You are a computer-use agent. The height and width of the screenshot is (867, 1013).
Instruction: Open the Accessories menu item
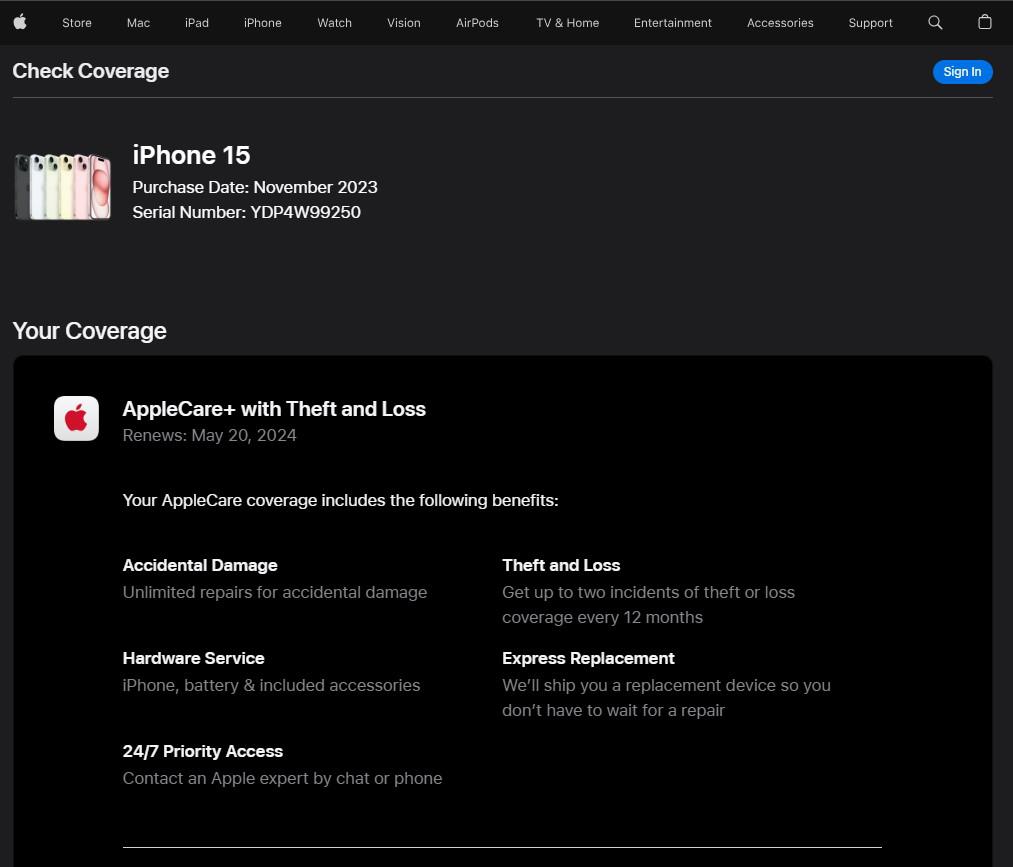coord(780,23)
